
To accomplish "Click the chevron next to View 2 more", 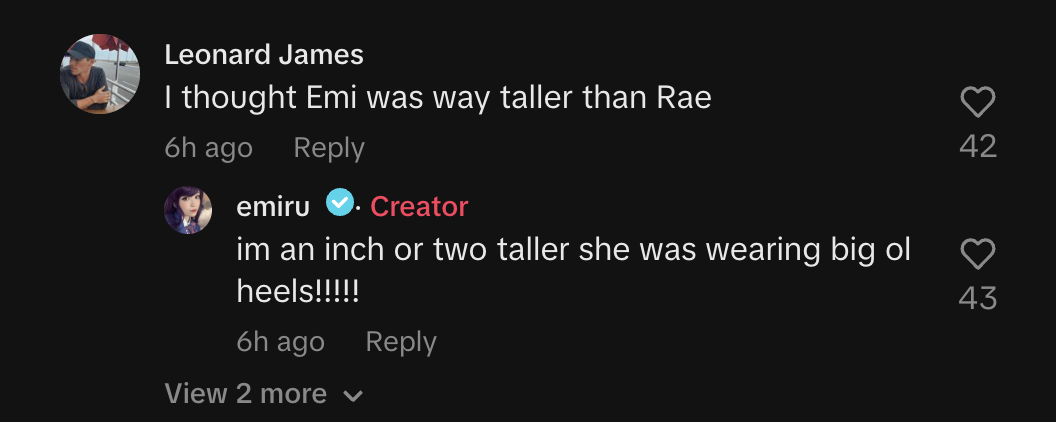I will tap(353, 396).
